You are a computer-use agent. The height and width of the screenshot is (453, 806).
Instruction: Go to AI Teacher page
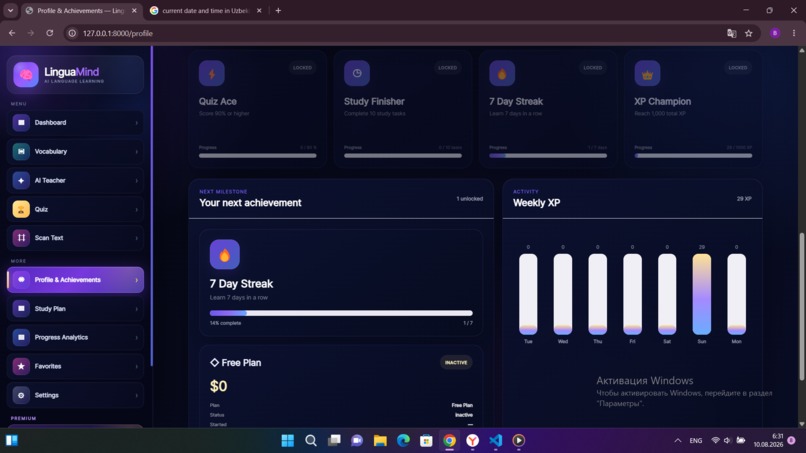click(75, 180)
